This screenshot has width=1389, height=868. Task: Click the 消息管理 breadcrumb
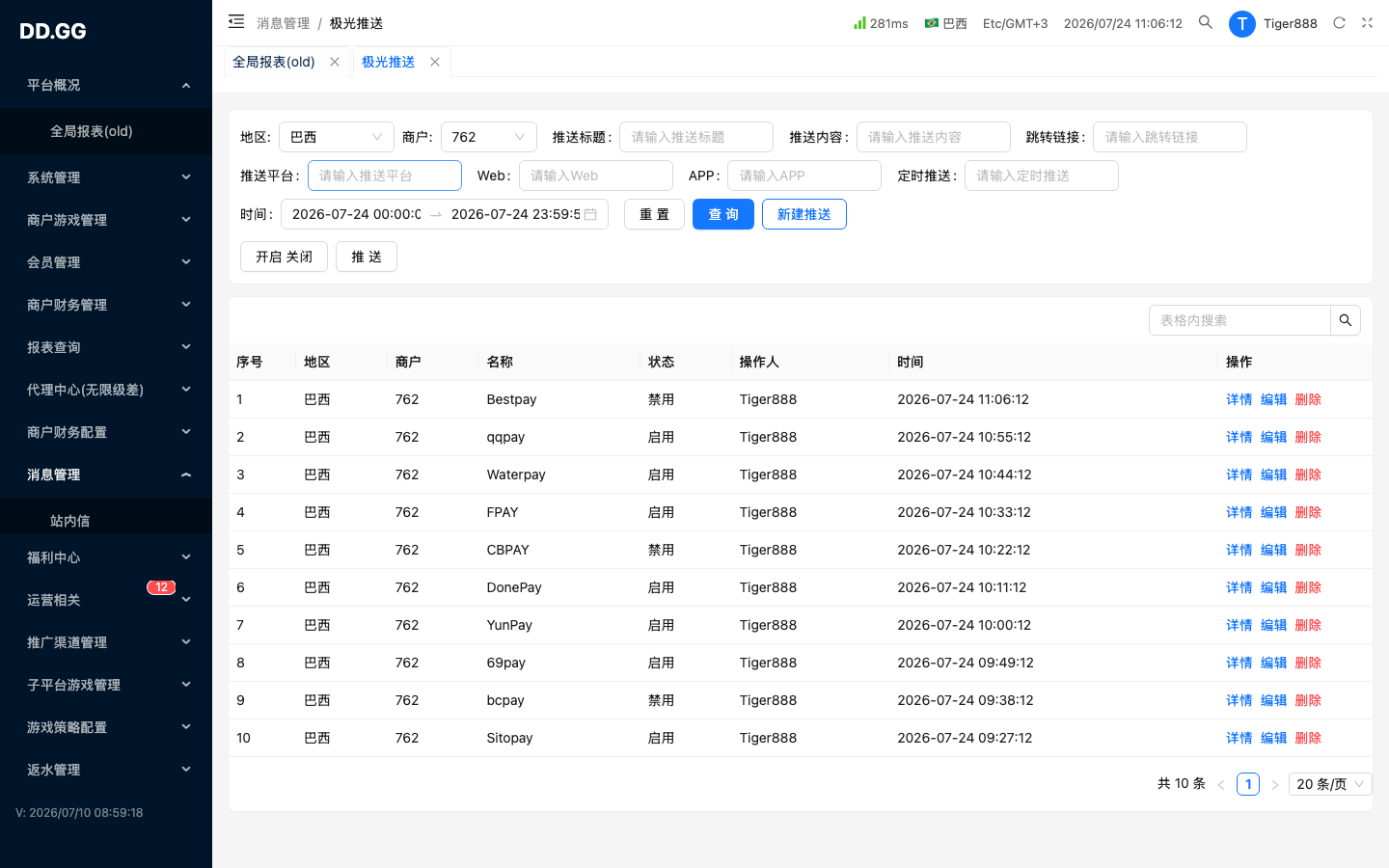pyautogui.click(x=284, y=23)
